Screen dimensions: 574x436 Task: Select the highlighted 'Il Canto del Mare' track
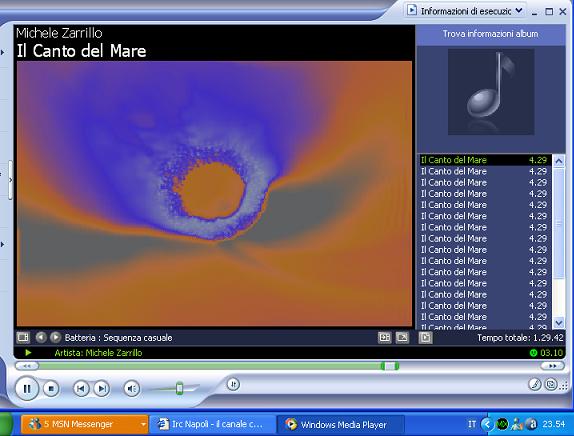484,160
